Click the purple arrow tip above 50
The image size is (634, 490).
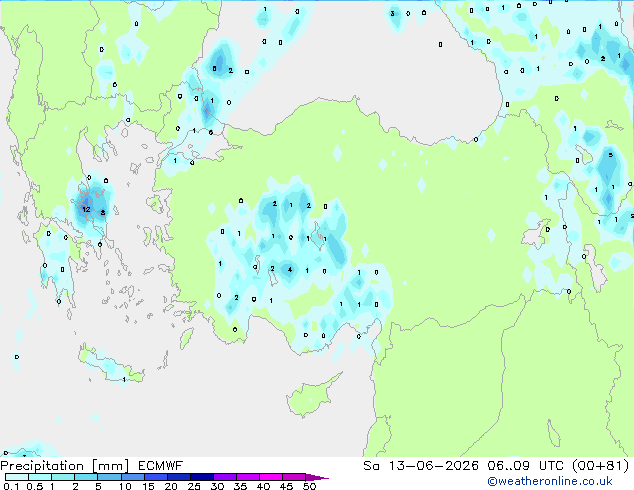click(317, 477)
